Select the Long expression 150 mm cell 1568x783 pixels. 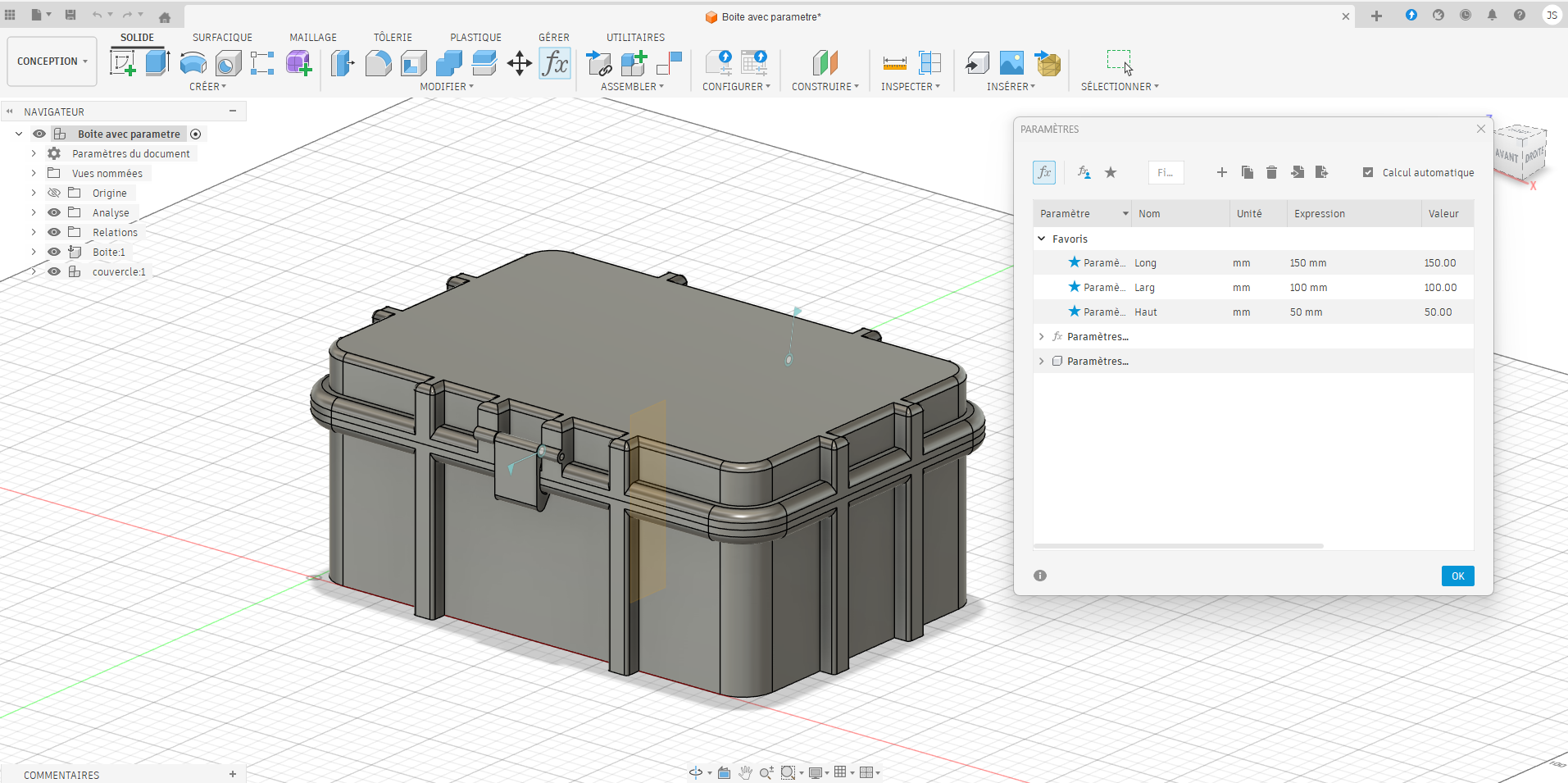point(1352,262)
